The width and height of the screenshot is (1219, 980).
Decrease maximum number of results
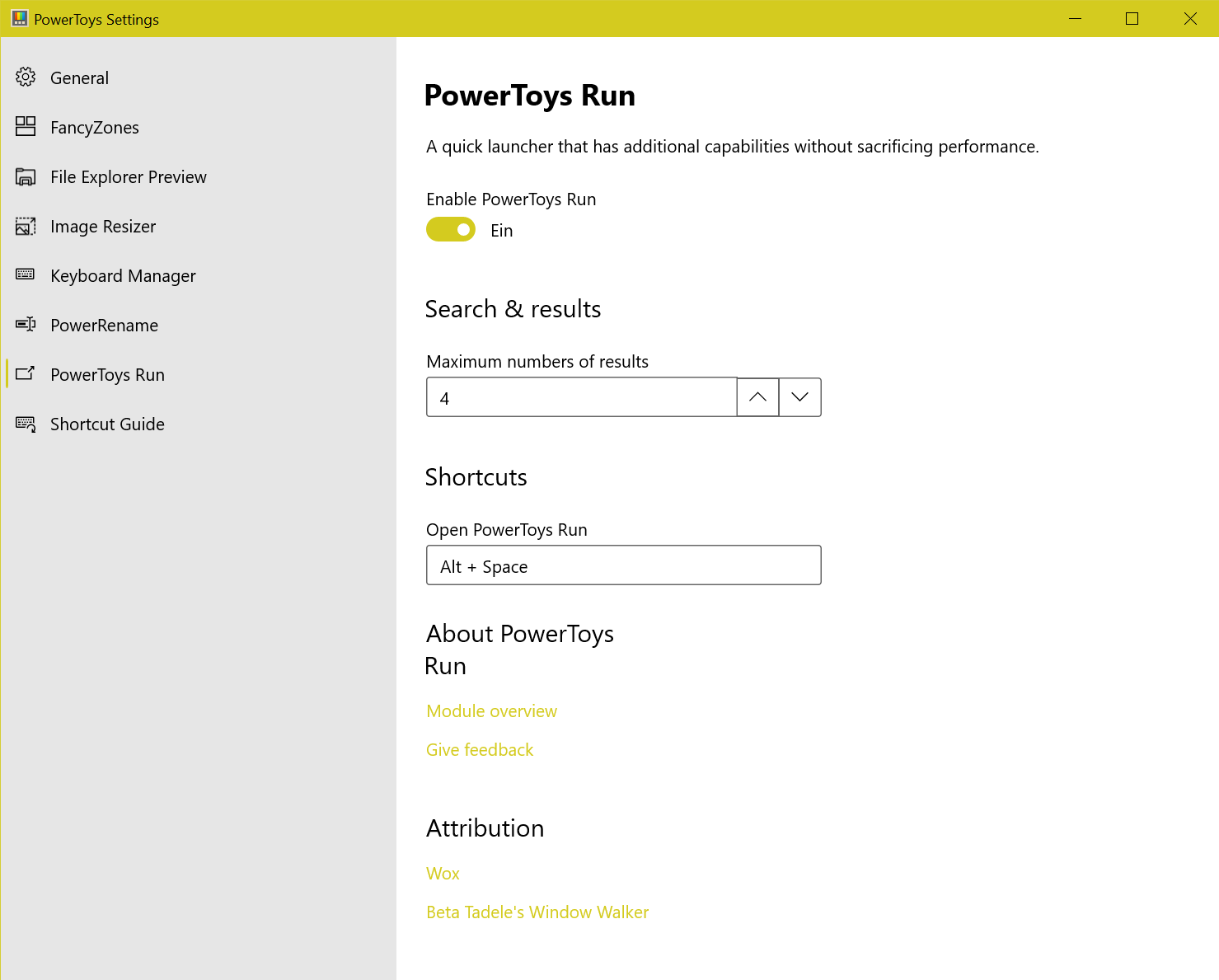pos(799,397)
